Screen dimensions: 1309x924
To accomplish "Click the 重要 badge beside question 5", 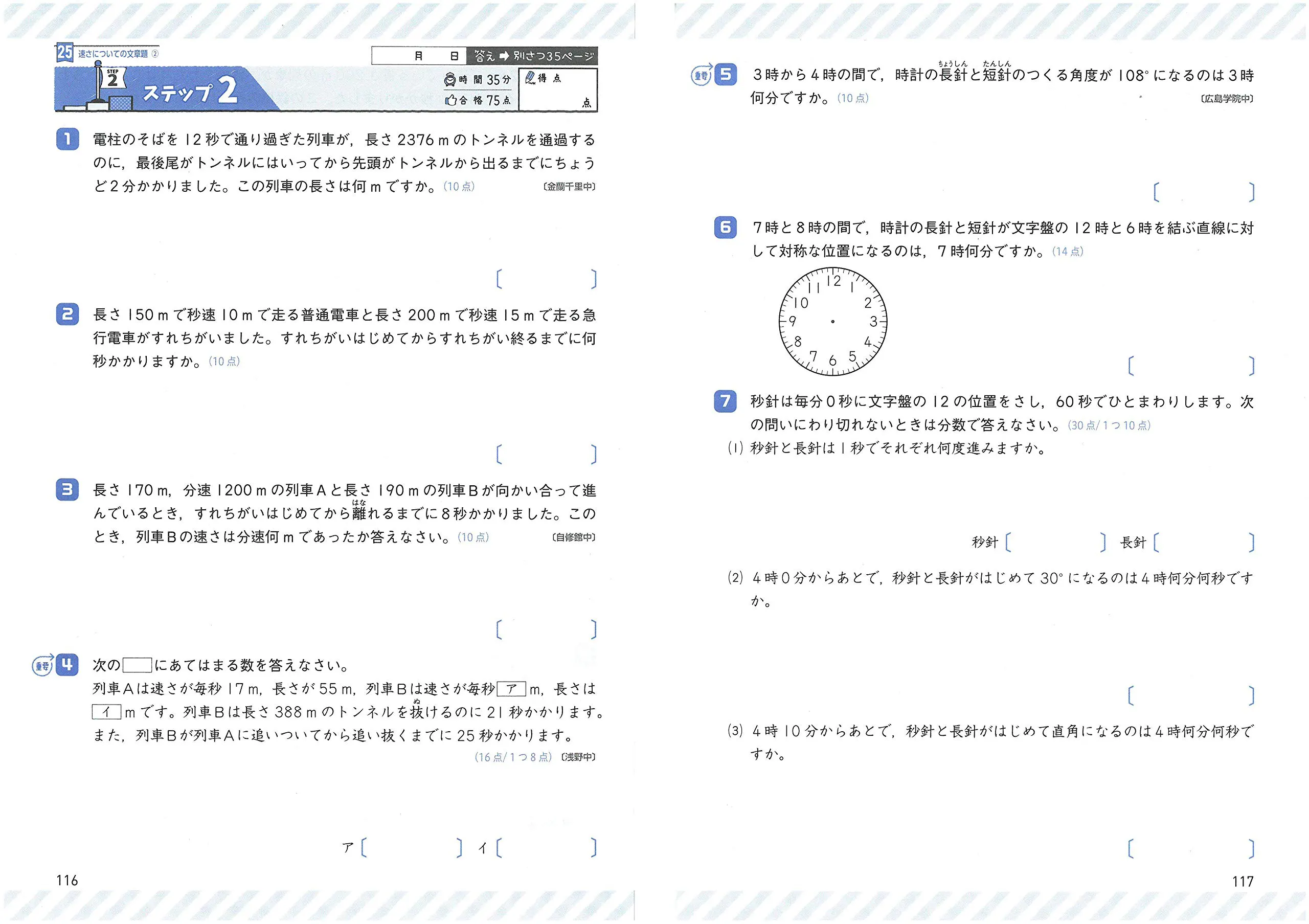I will [x=701, y=75].
